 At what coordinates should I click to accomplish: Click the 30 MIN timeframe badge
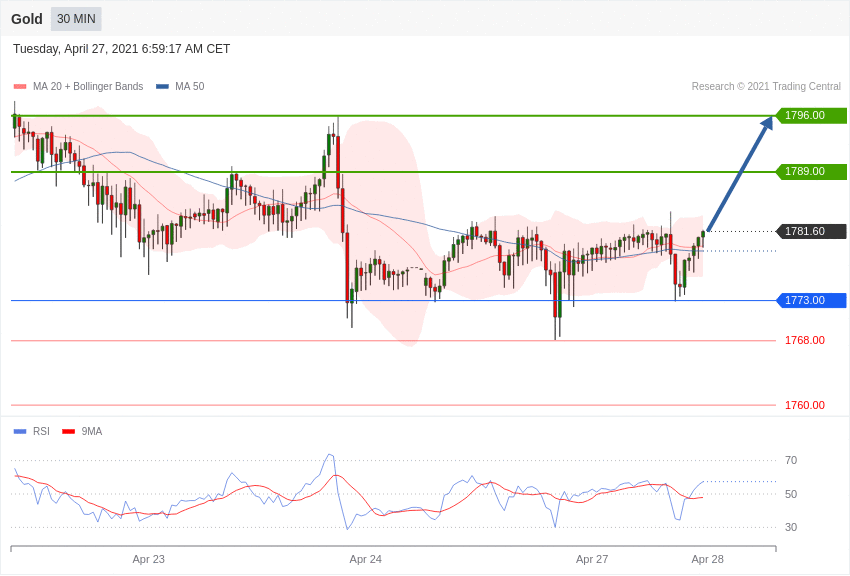(76, 19)
